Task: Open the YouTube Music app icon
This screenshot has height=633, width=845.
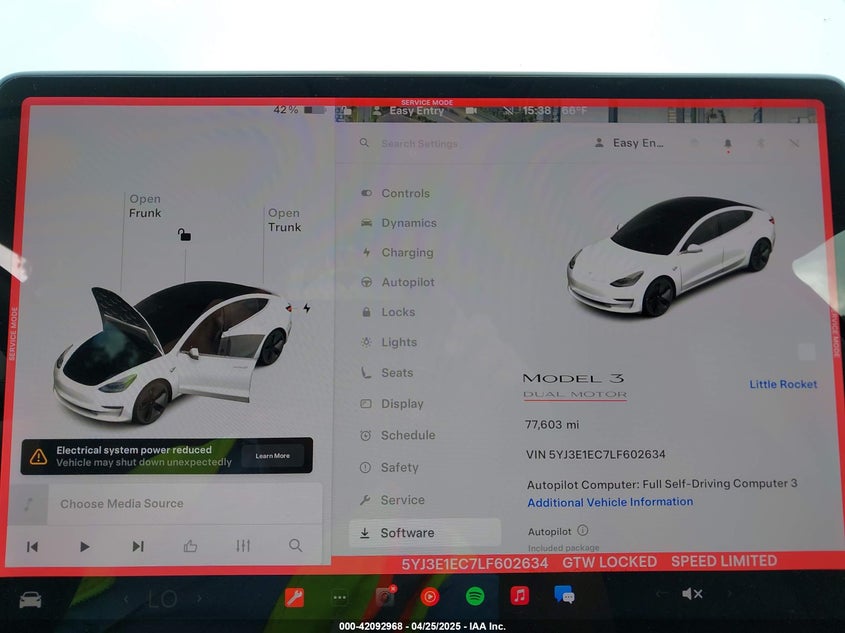Action: [x=430, y=597]
